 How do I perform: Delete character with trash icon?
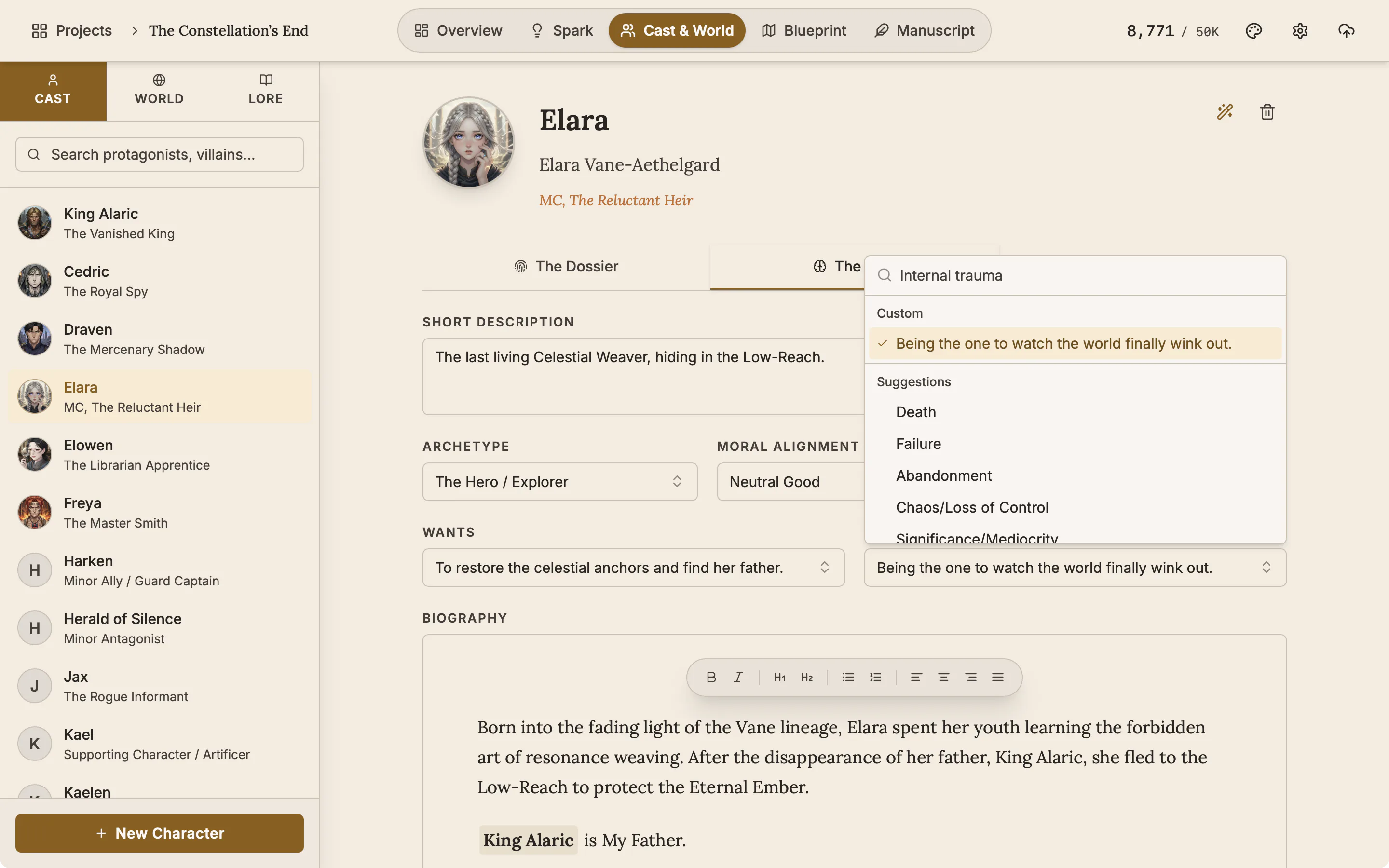[1267, 111]
